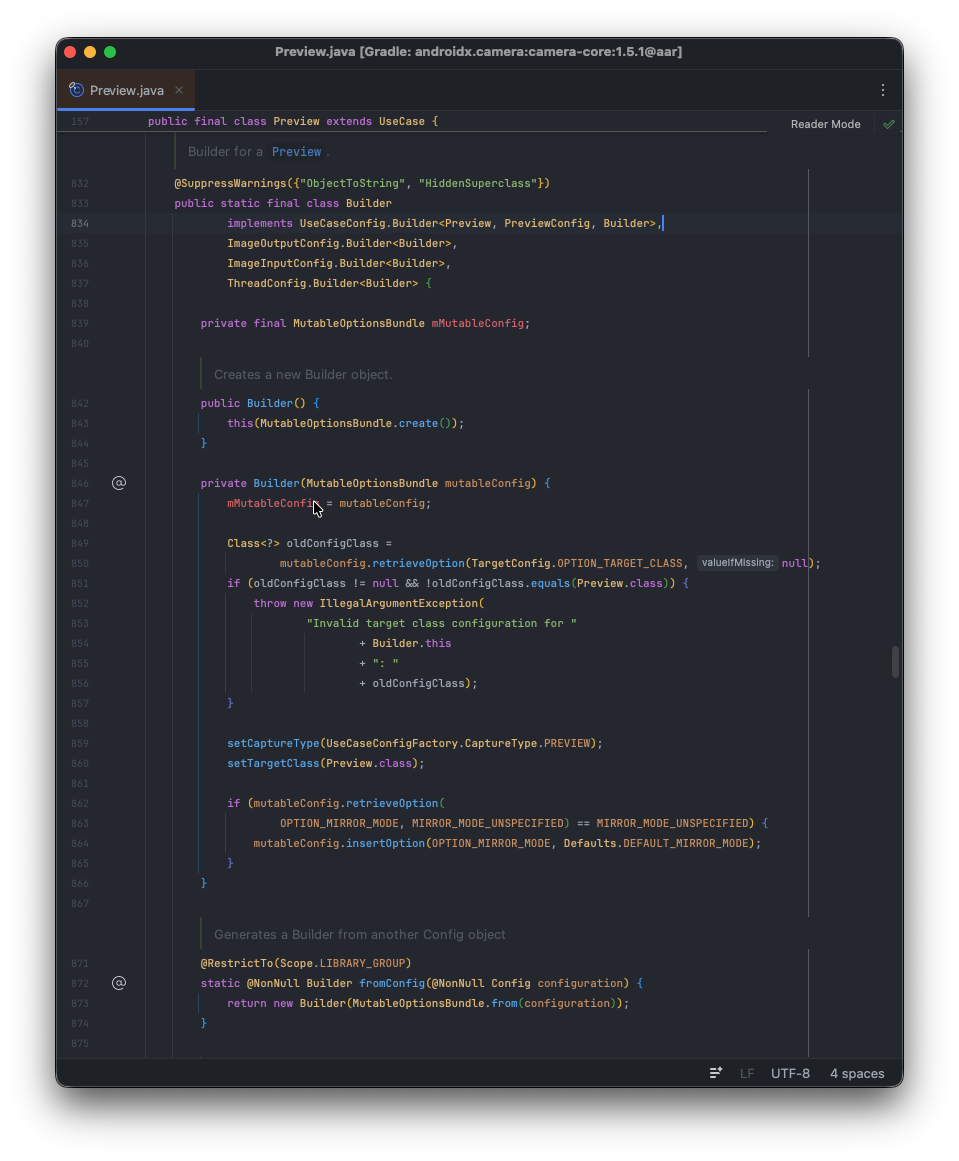Open the editor tab options kebab menu
Viewport: 959px width, 1161px height.
pyautogui.click(x=883, y=90)
